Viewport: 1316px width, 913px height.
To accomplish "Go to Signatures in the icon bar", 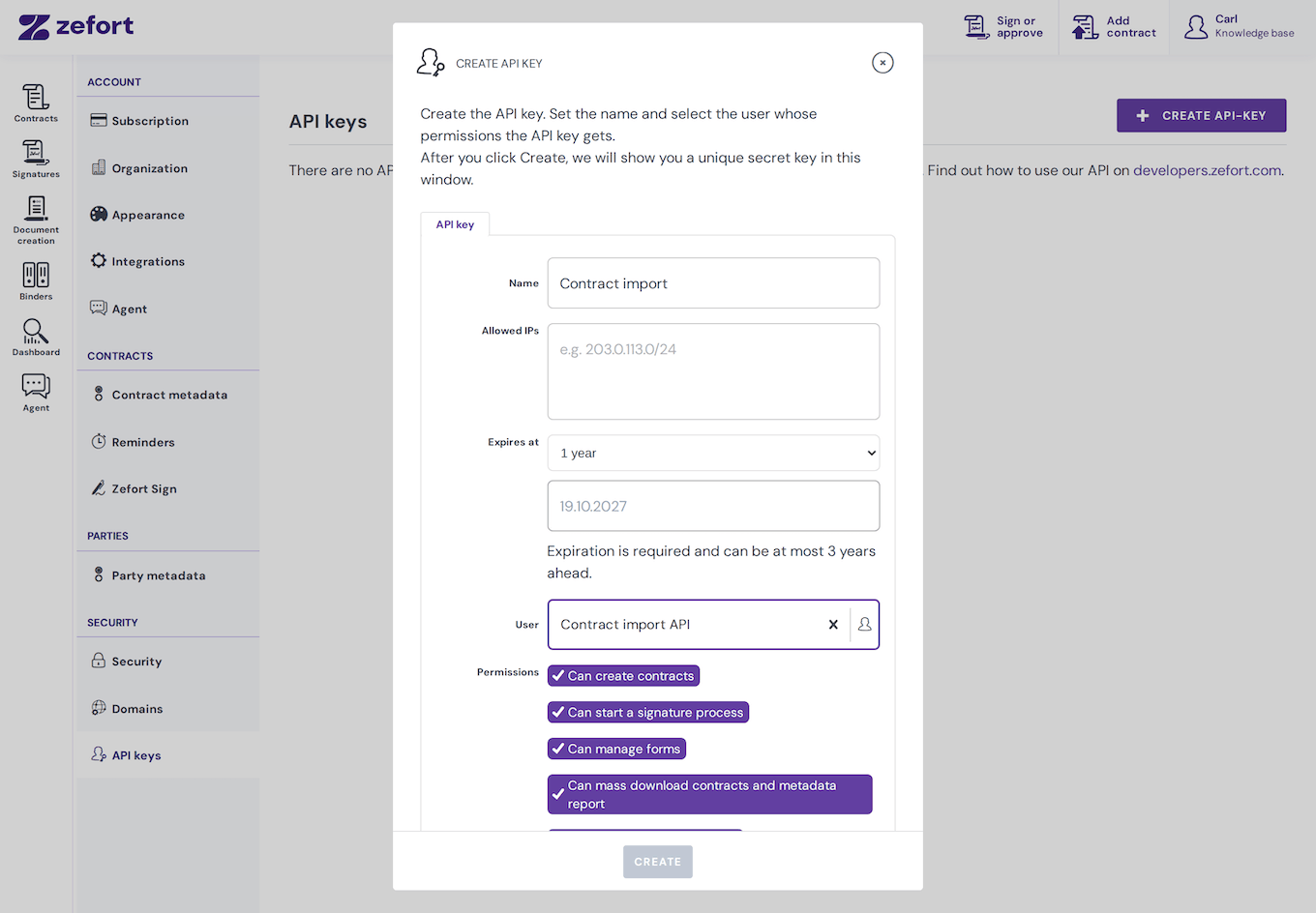I will pyautogui.click(x=36, y=159).
